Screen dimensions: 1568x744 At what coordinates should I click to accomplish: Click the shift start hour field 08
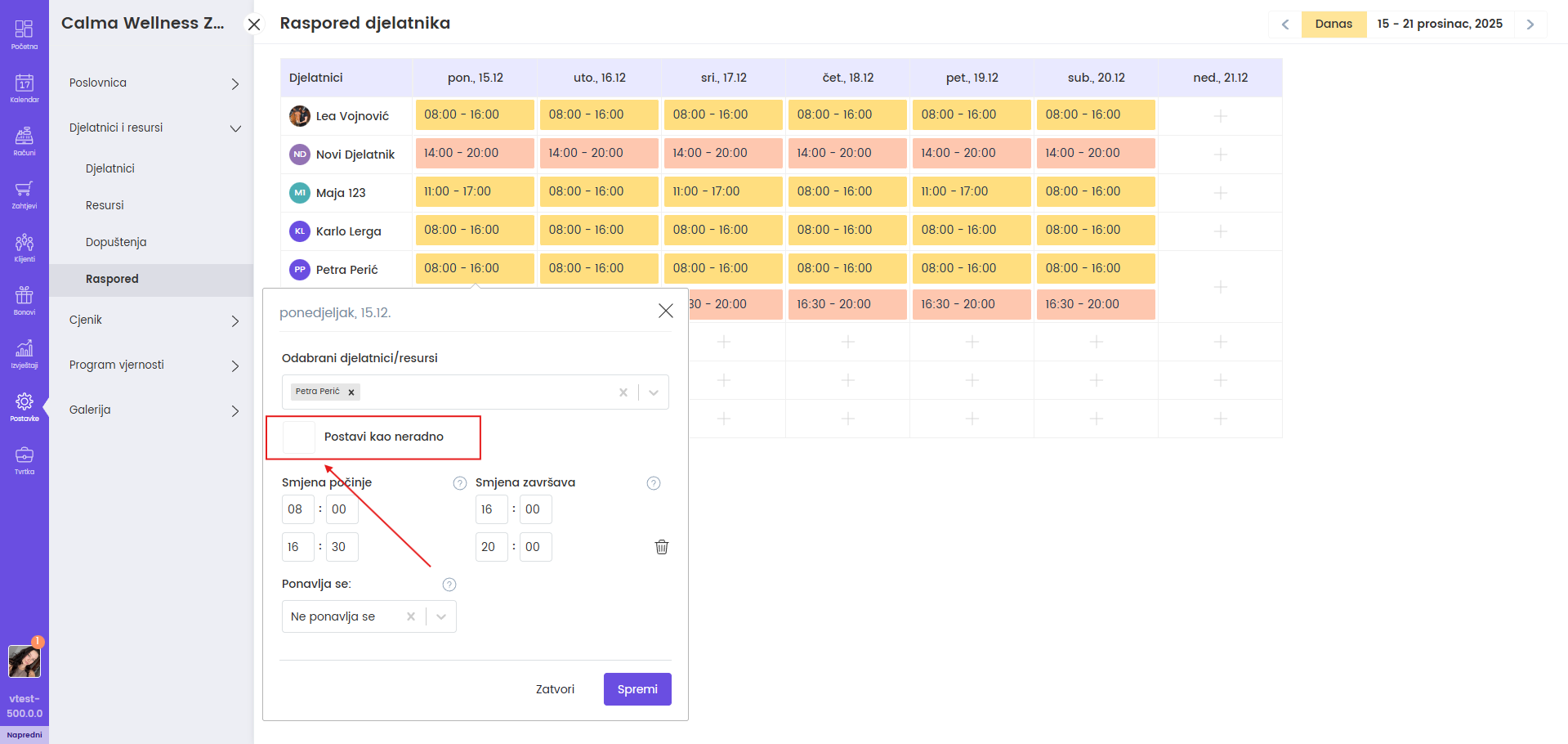297,509
